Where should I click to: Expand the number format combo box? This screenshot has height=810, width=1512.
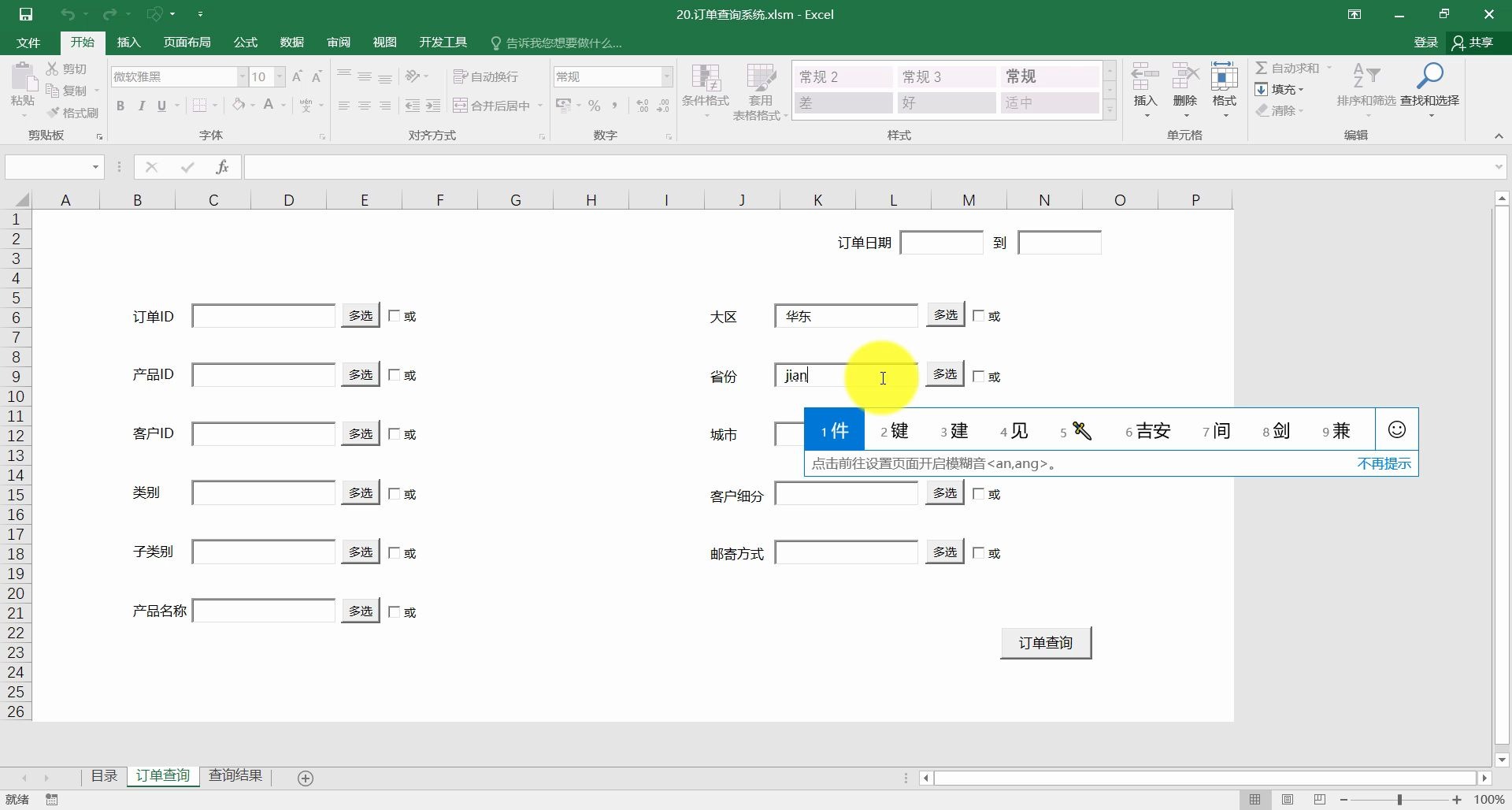tap(667, 76)
